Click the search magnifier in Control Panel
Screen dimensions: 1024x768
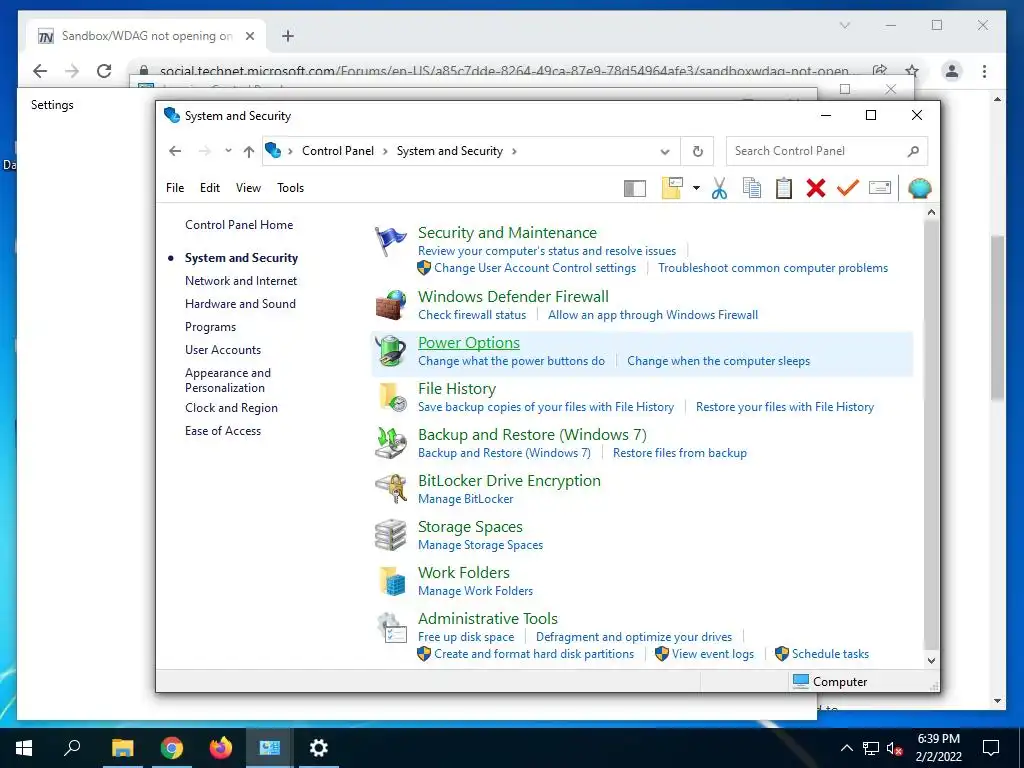913,152
